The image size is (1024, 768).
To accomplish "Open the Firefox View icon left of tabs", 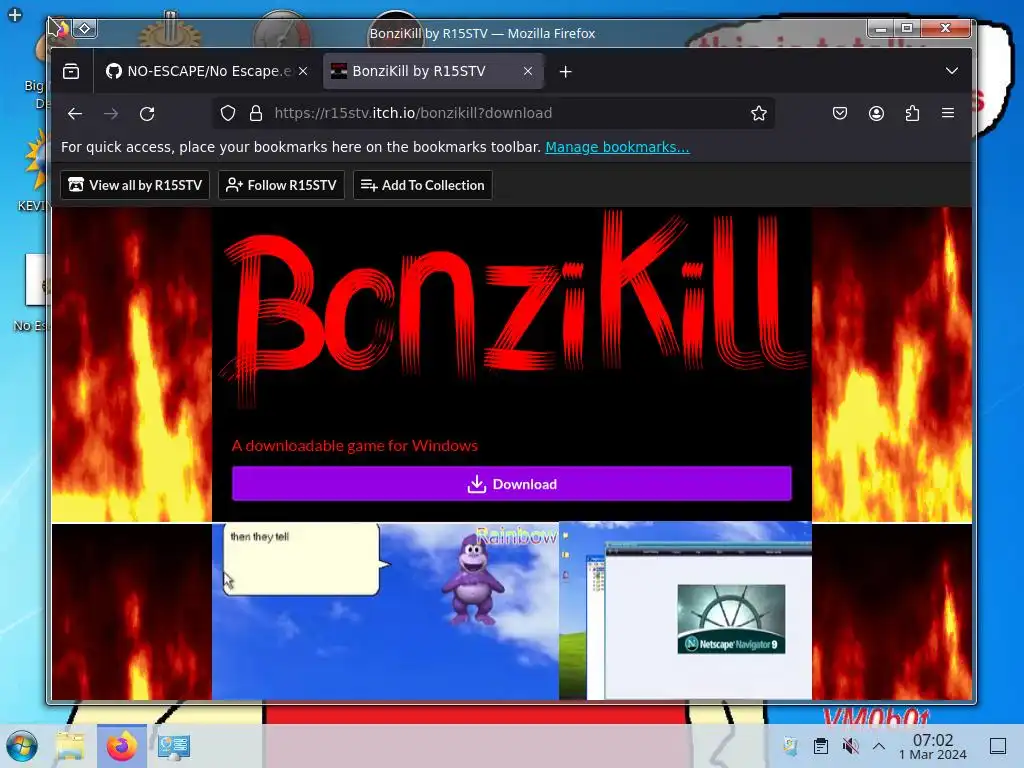I will (71, 71).
